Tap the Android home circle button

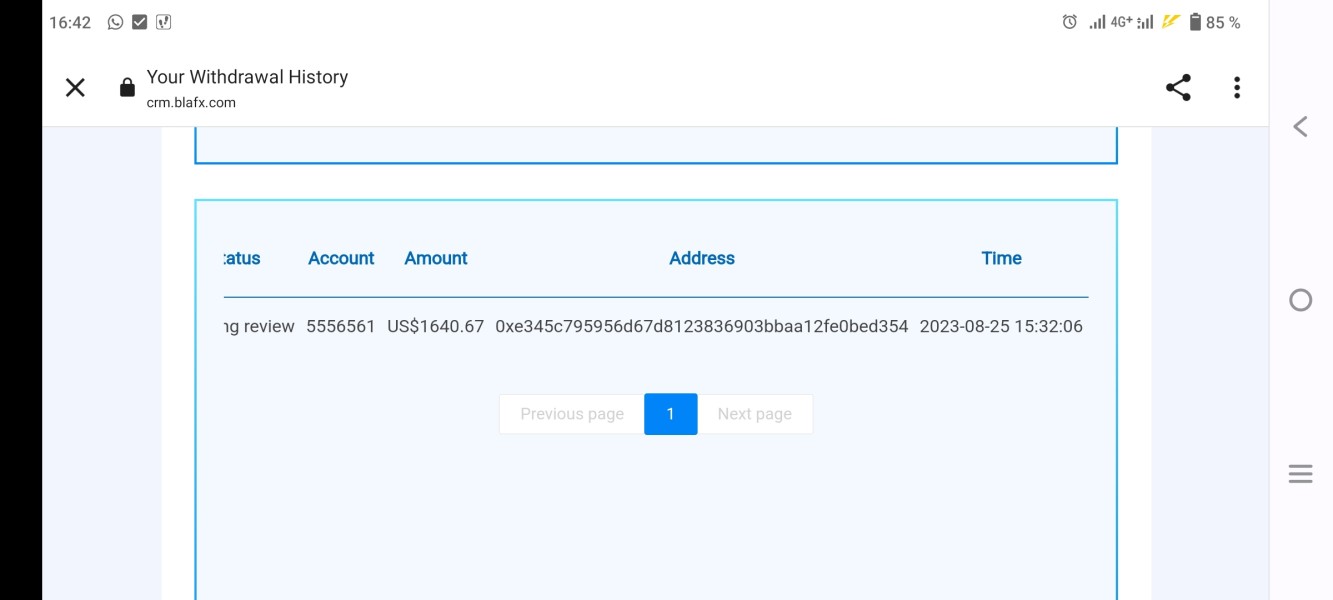click(x=1300, y=300)
